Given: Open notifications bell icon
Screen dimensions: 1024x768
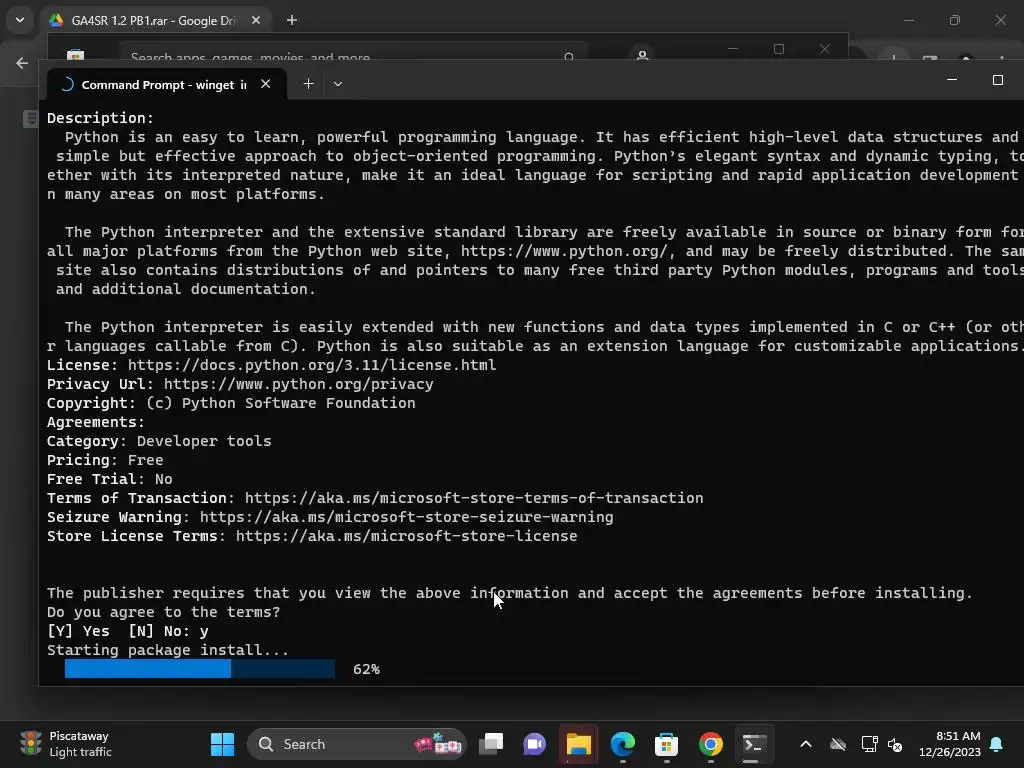Looking at the screenshot, I should (x=997, y=744).
